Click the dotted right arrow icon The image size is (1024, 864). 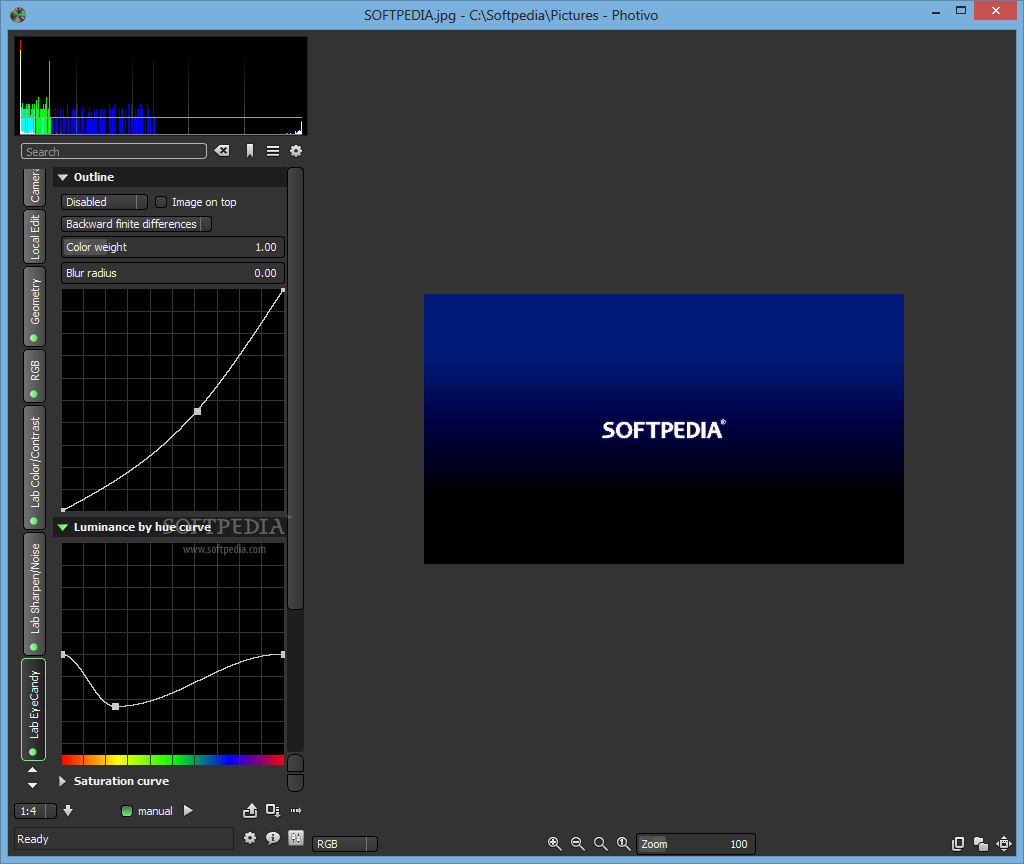[x=296, y=810]
